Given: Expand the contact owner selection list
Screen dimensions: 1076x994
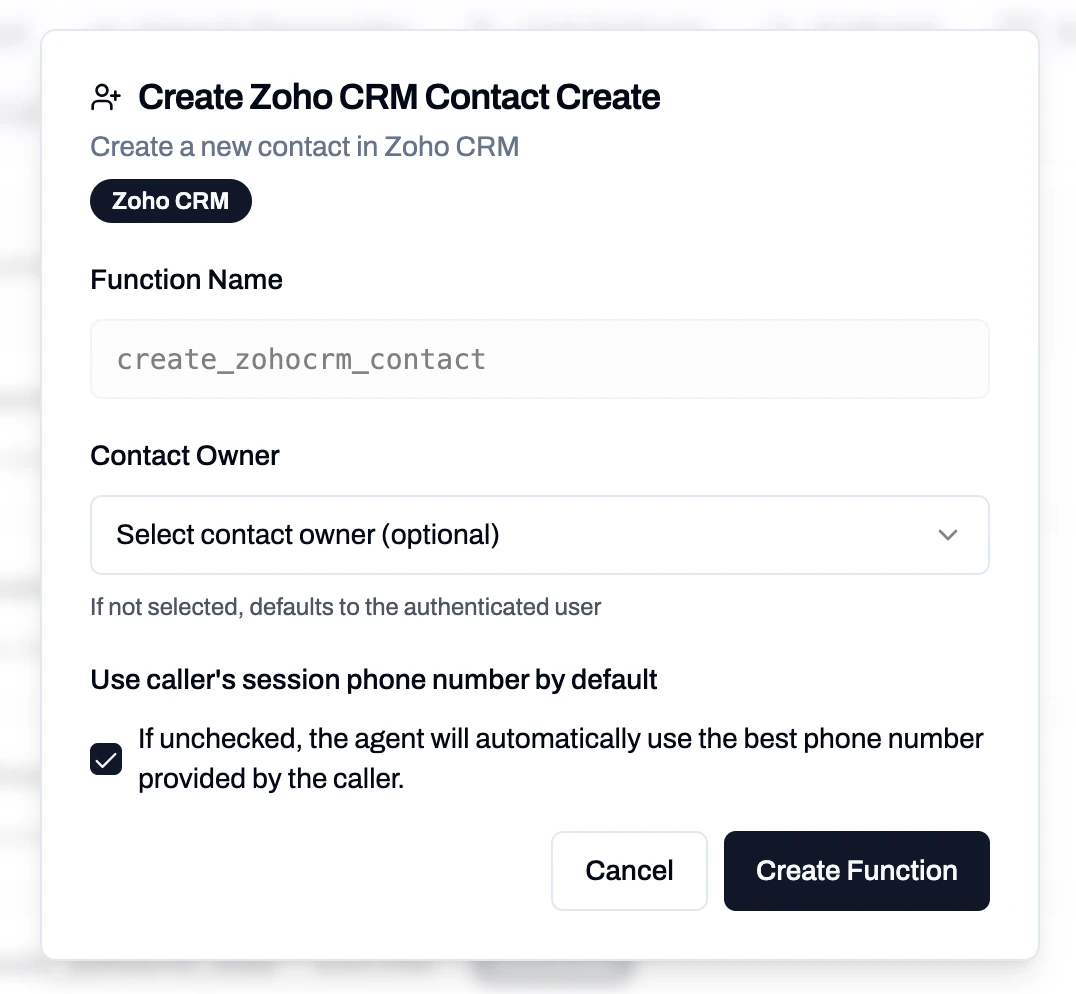Looking at the screenshot, I should coord(540,534).
